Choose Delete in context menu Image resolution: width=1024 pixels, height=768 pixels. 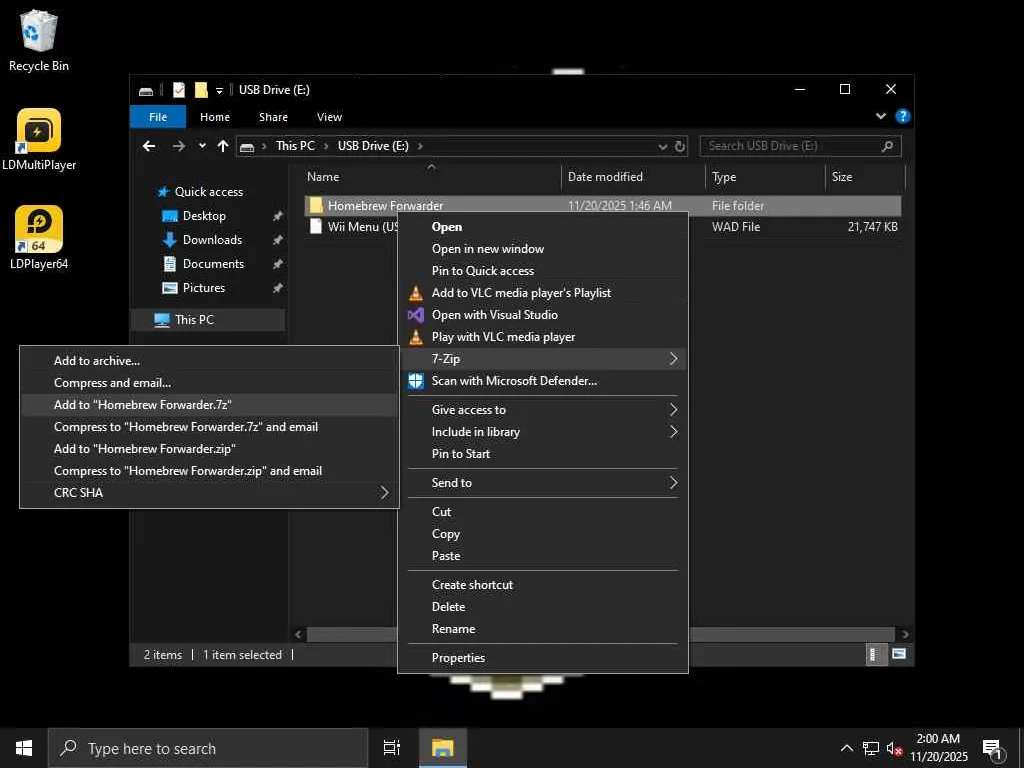coord(543,607)
